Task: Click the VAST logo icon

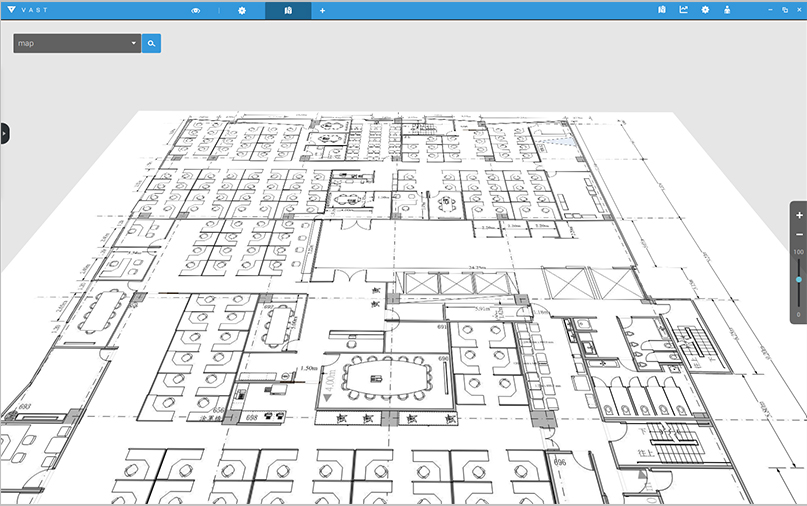Action: (9, 10)
